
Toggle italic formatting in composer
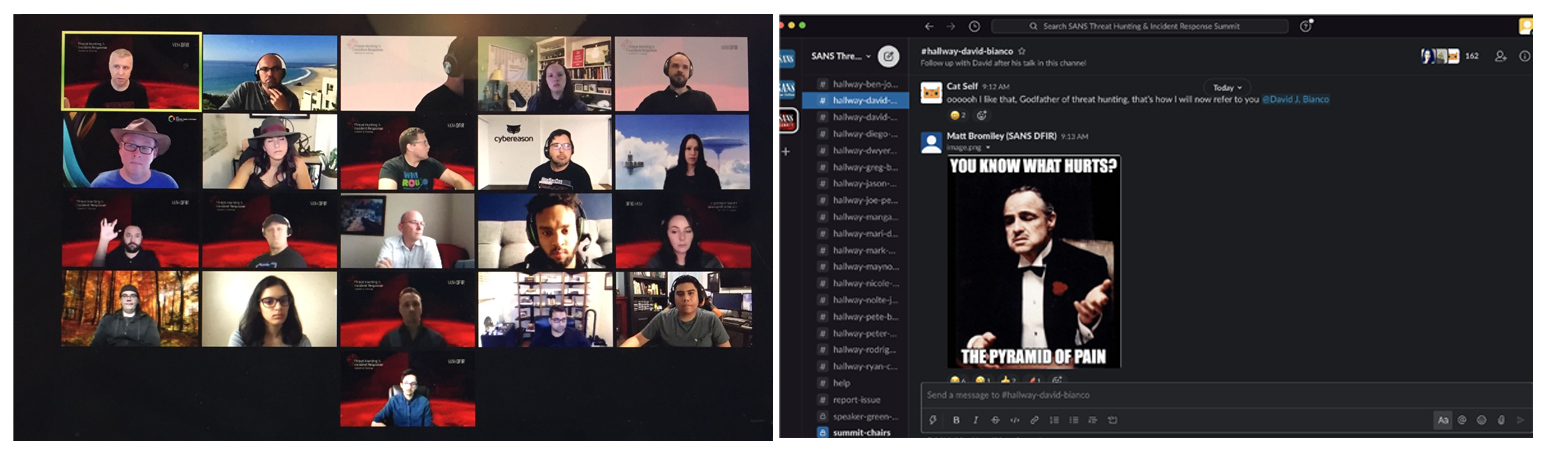coord(975,420)
